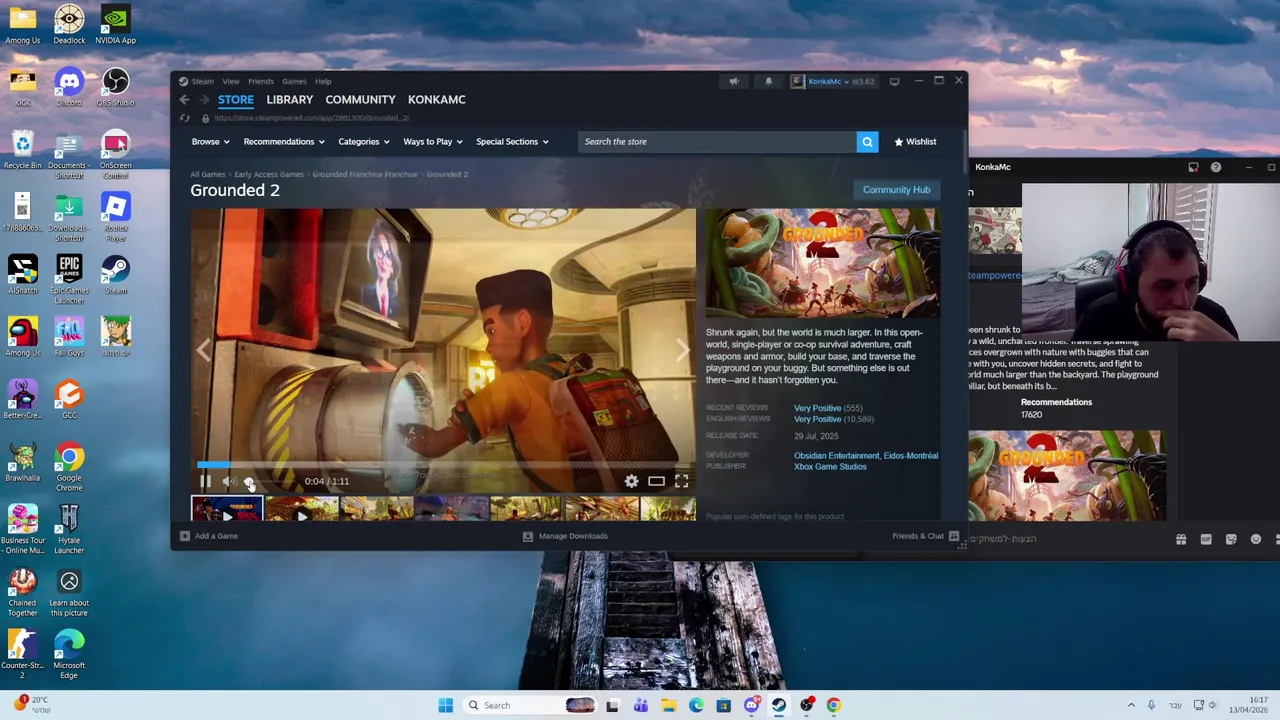The width and height of the screenshot is (1280, 720).
Task: Open Obsidian Entertainment developer link
Action: pos(836,456)
